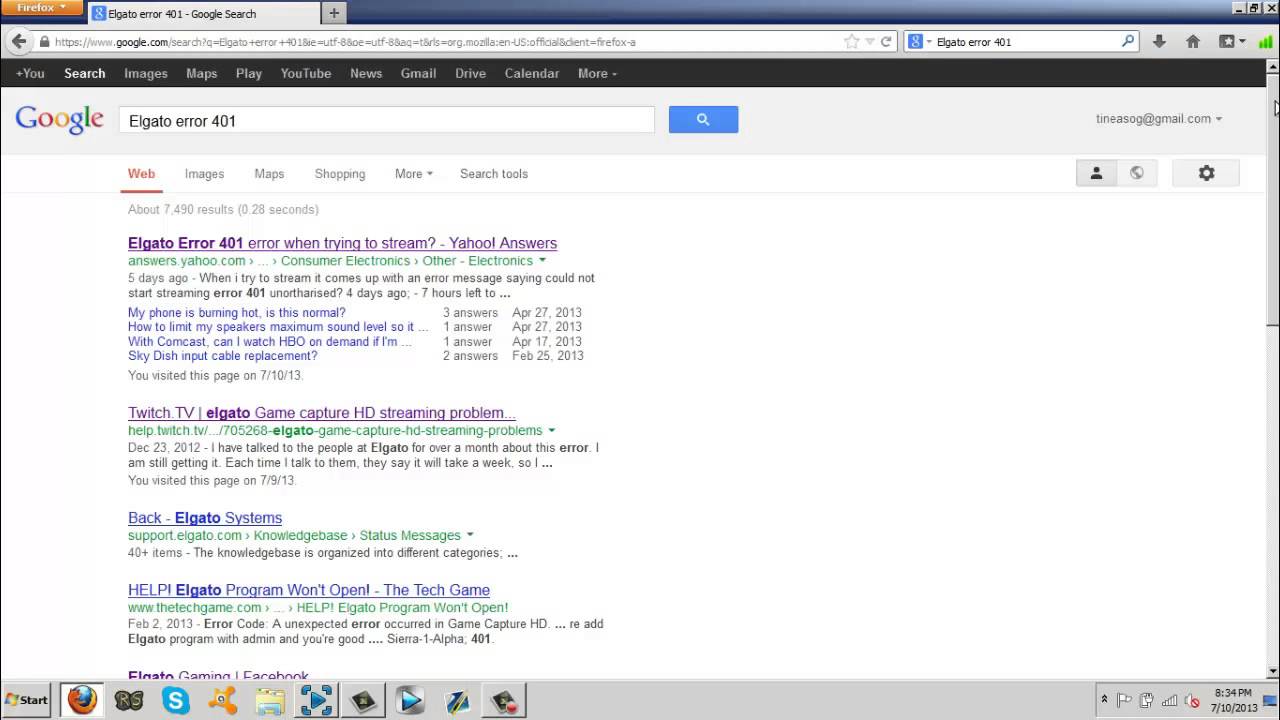Screen dimensions: 1280x720
Task: Expand the More dropdown in Google black bar
Action: click(597, 73)
